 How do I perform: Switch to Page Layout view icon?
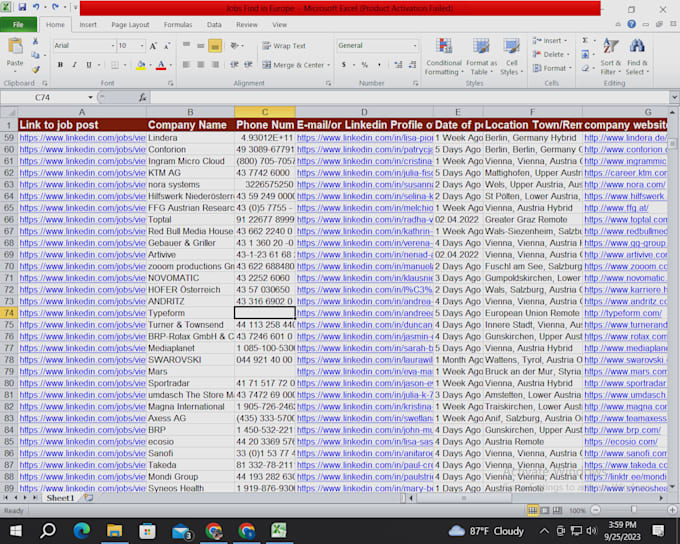coord(545,510)
